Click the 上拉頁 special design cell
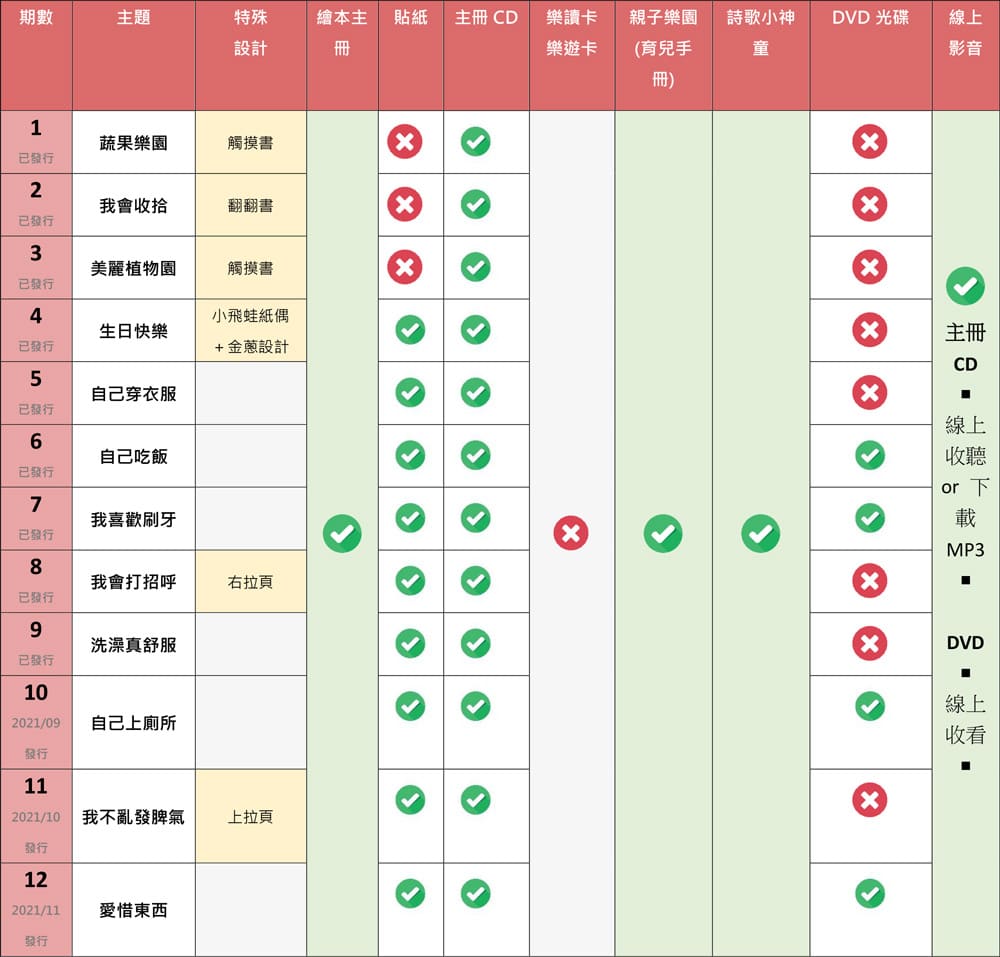Viewport: 1000px width, 957px height. [251, 816]
